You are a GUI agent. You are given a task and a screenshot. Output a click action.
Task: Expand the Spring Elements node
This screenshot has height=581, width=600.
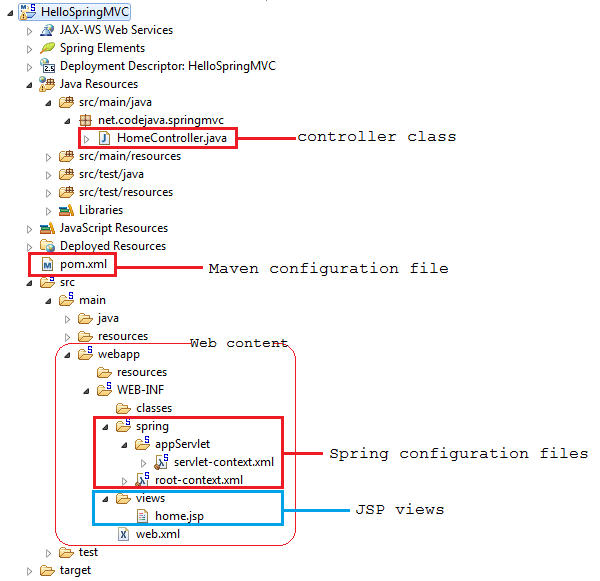pos(29,49)
